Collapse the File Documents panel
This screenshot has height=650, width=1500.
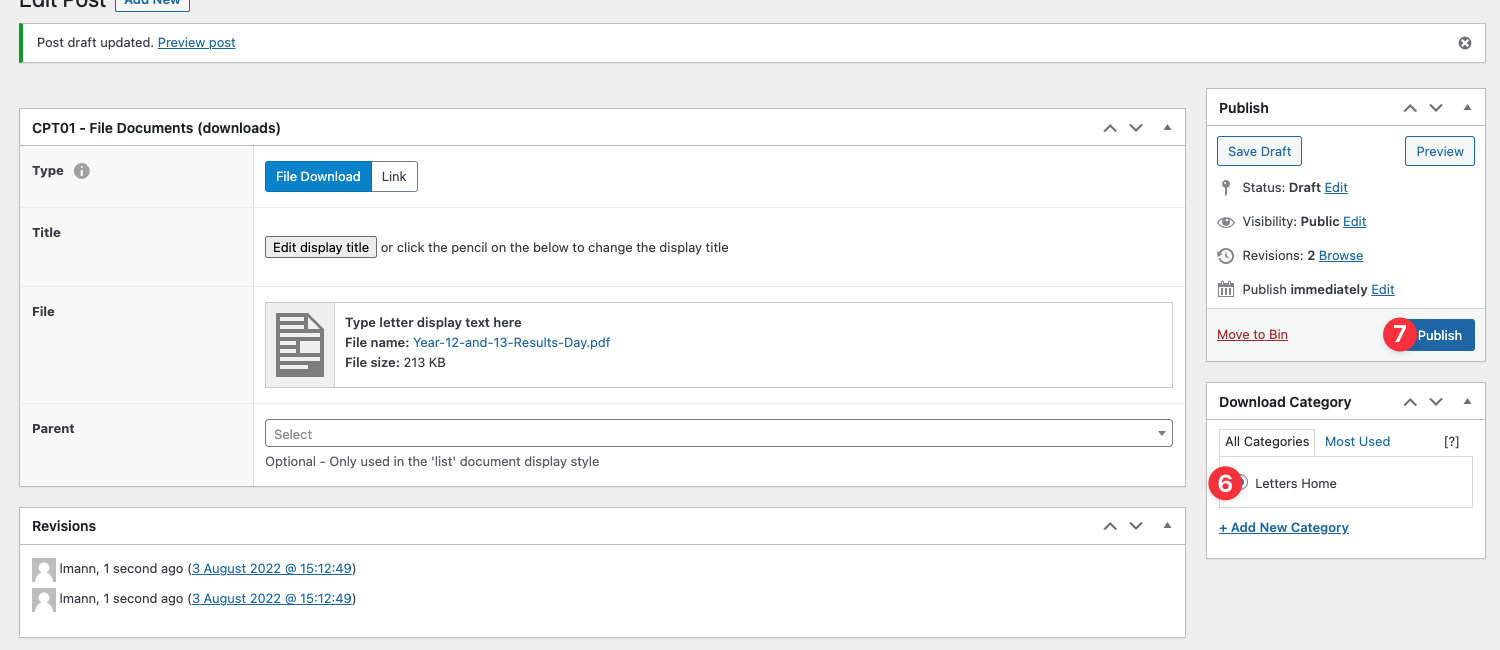(1167, 128)
